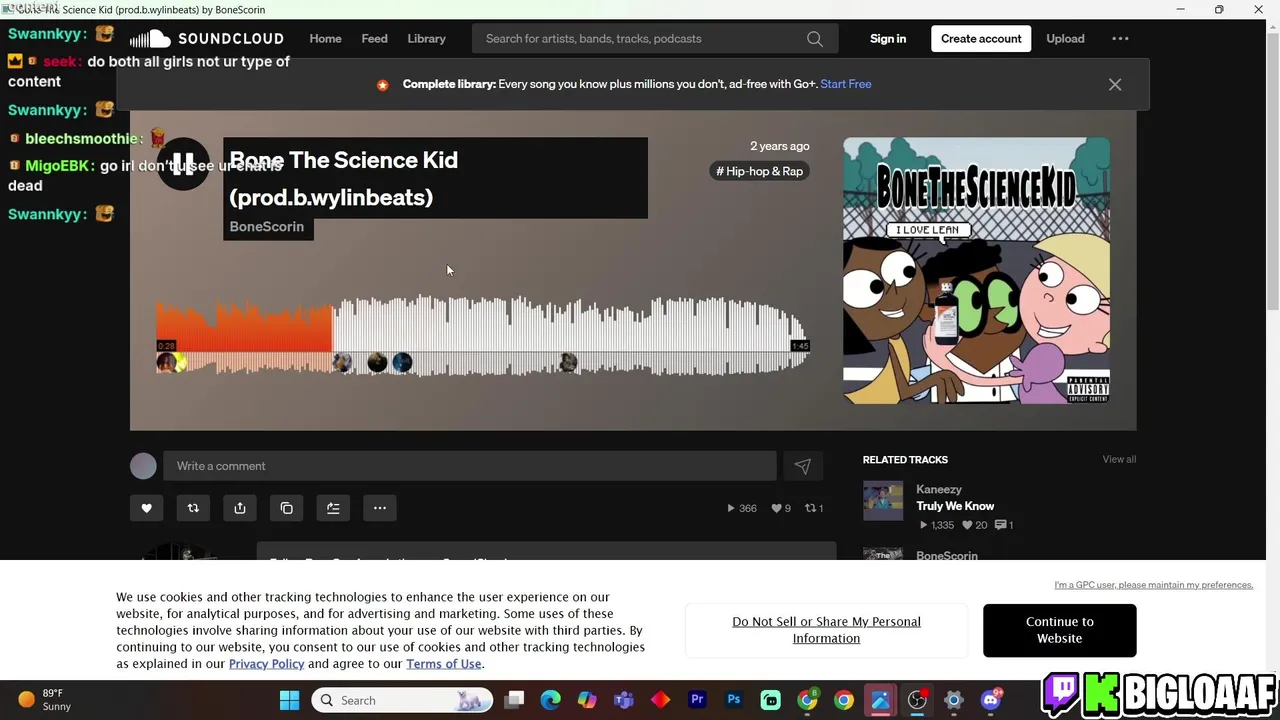This screenshot has height=720, width=1280.
Task: Focus the Write a comment field
Action: pos(470,466)
